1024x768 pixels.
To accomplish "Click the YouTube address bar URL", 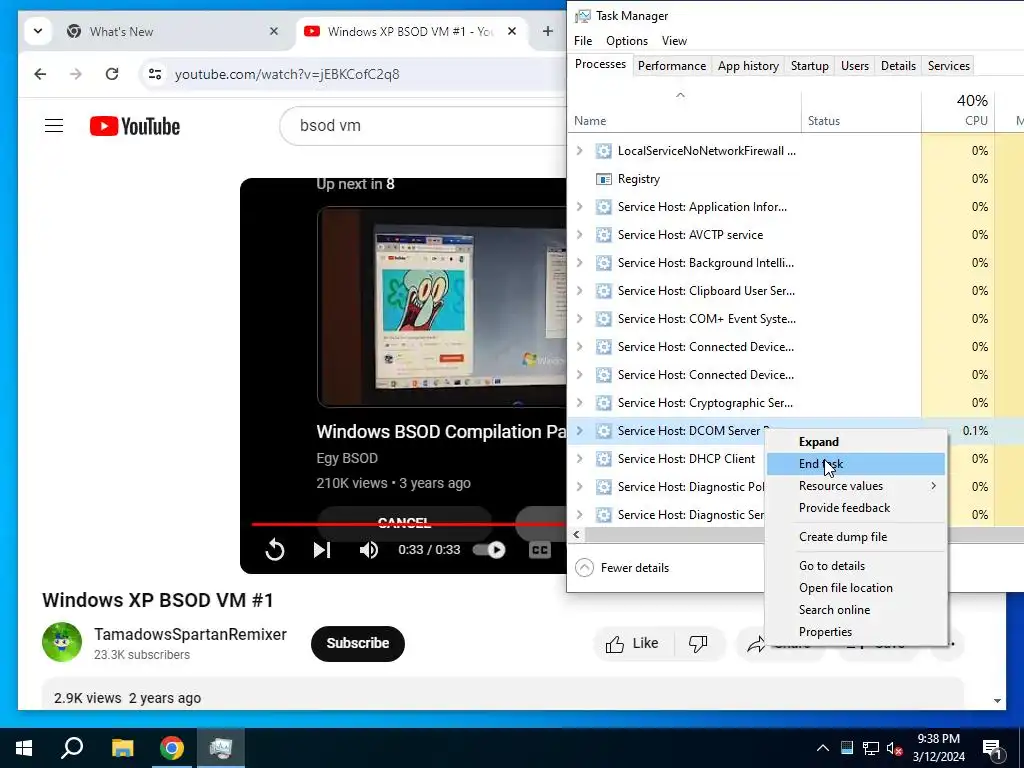I will (287, 74).
